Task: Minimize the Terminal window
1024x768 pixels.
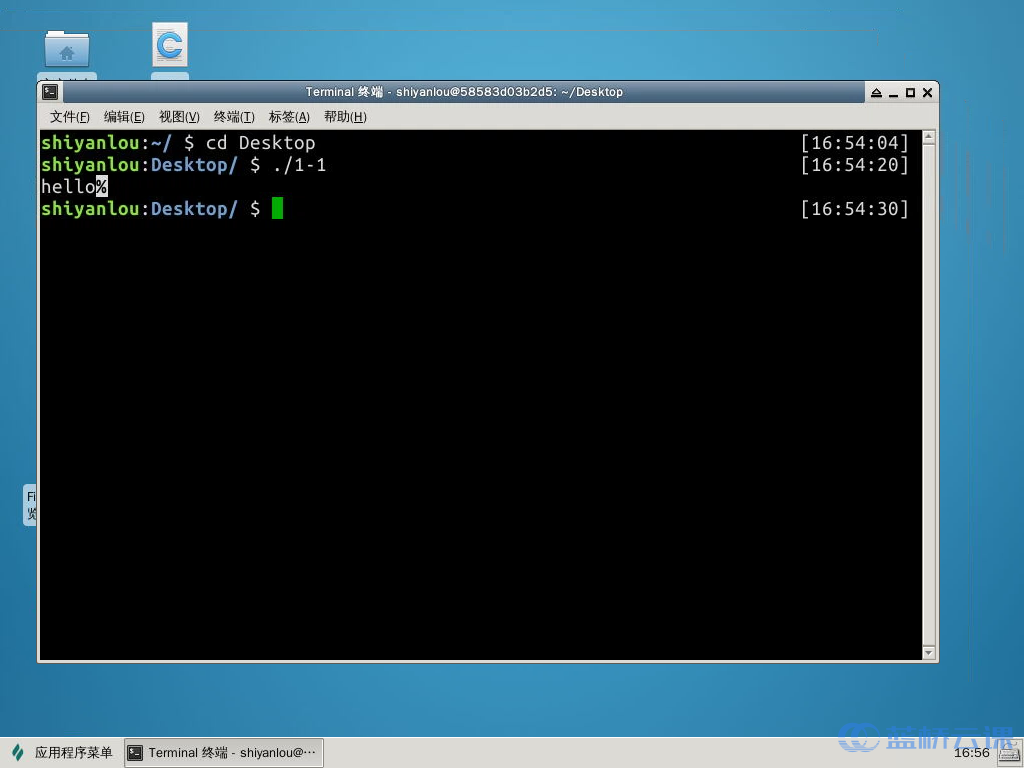Action: [894, 92]
